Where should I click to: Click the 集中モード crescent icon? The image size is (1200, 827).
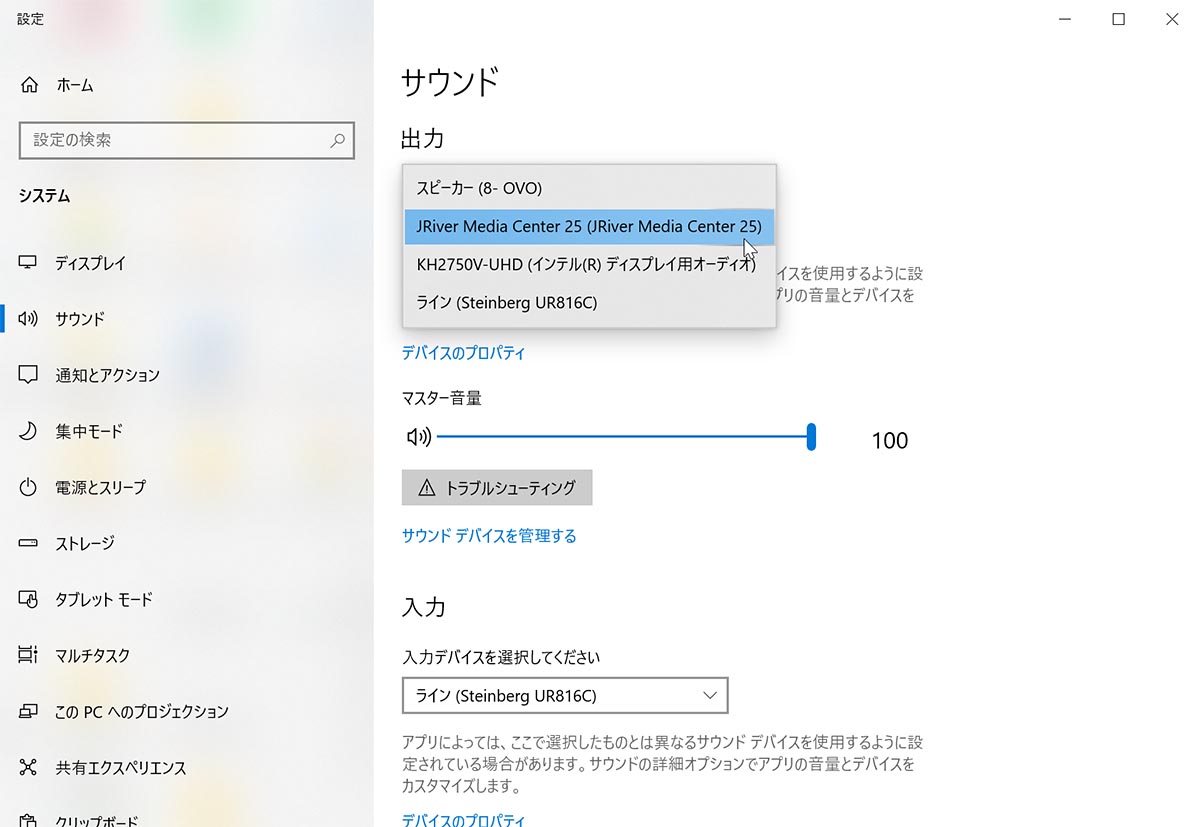[x=29, y=431]
